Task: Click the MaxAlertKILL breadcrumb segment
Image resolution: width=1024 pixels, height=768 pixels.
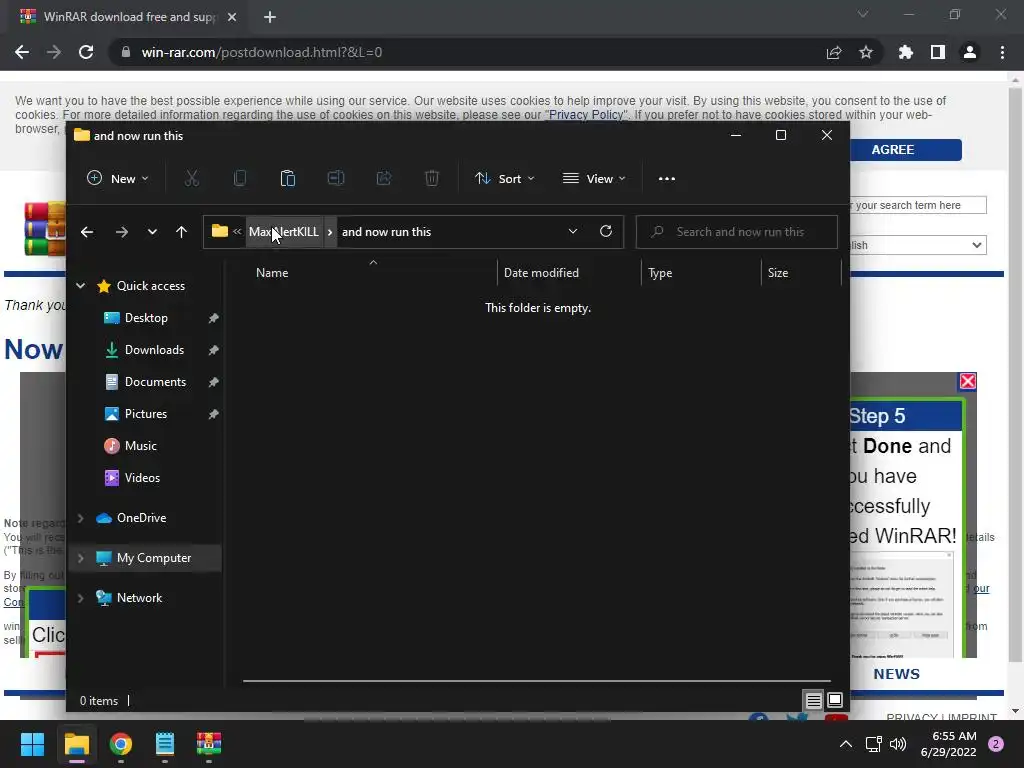Action: pos(284,232)
